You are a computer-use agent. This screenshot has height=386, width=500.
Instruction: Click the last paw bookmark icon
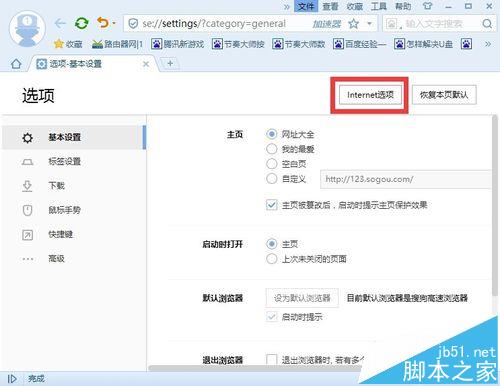(466, 44)
